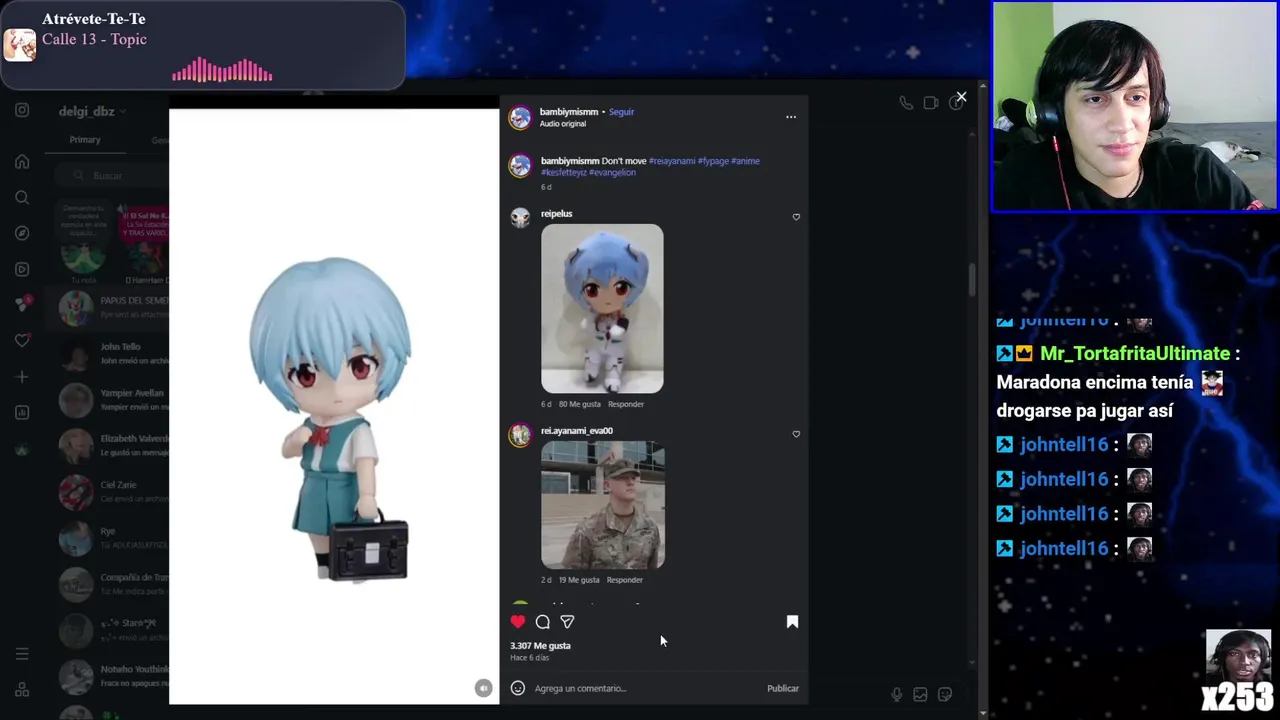This screenshot has width=1280, height=720.
Task: Open hashtag #evangelion
Action: tap(612, 173)
